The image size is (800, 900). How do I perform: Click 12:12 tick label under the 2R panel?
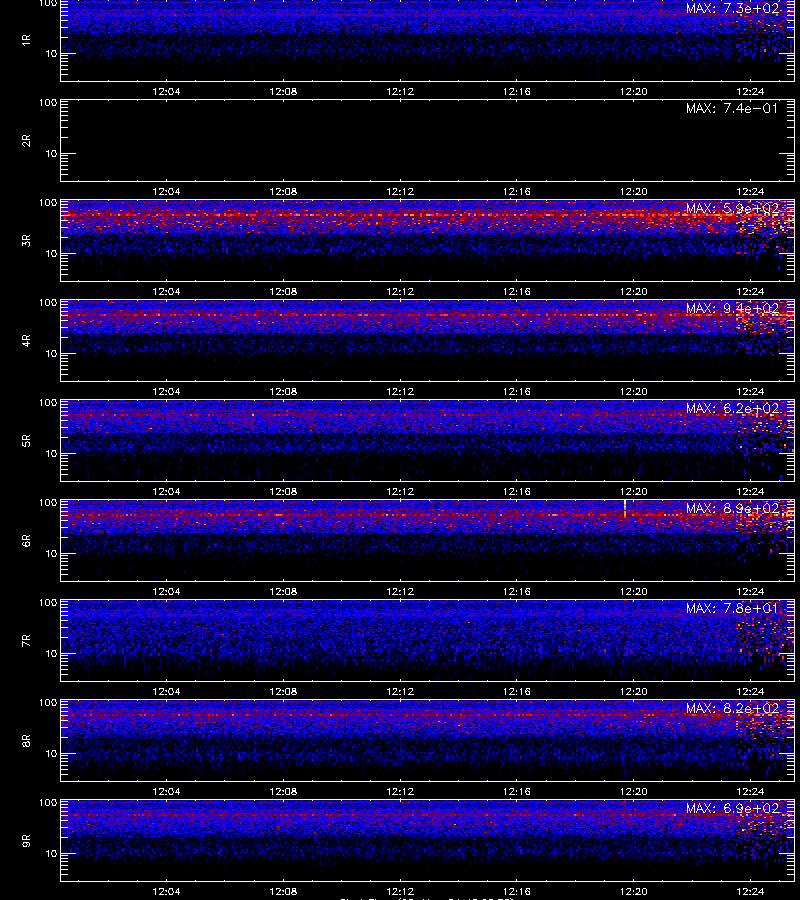click(x=400, y=191)
